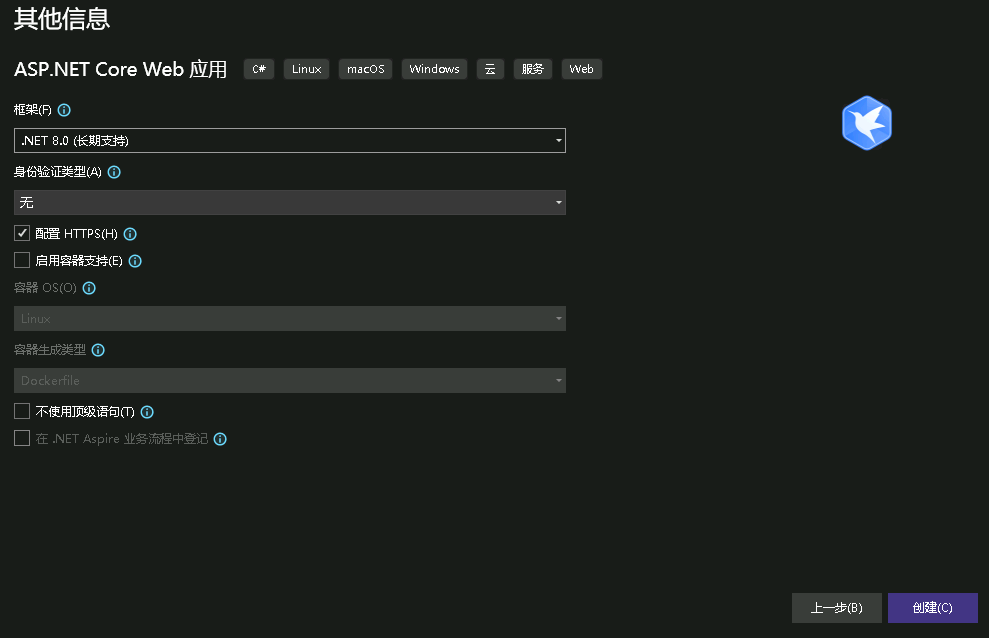Image resolution: width=989 pixels, height=638 pixels.
Task: Click the info icon beside .NET Aspire 业务流程中登记
Action: [220, 439]
